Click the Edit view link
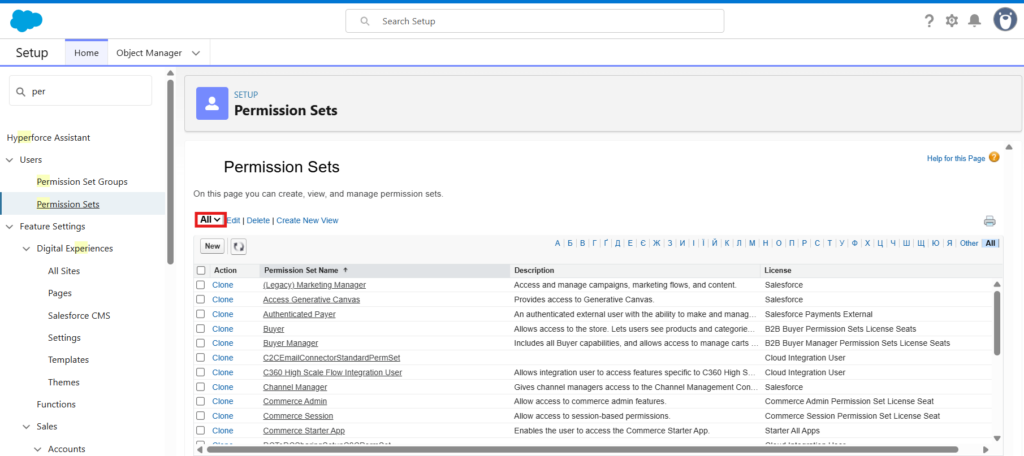Viewport: 1024px width, 456px height. pyautogui.click(x=233, y=221)
